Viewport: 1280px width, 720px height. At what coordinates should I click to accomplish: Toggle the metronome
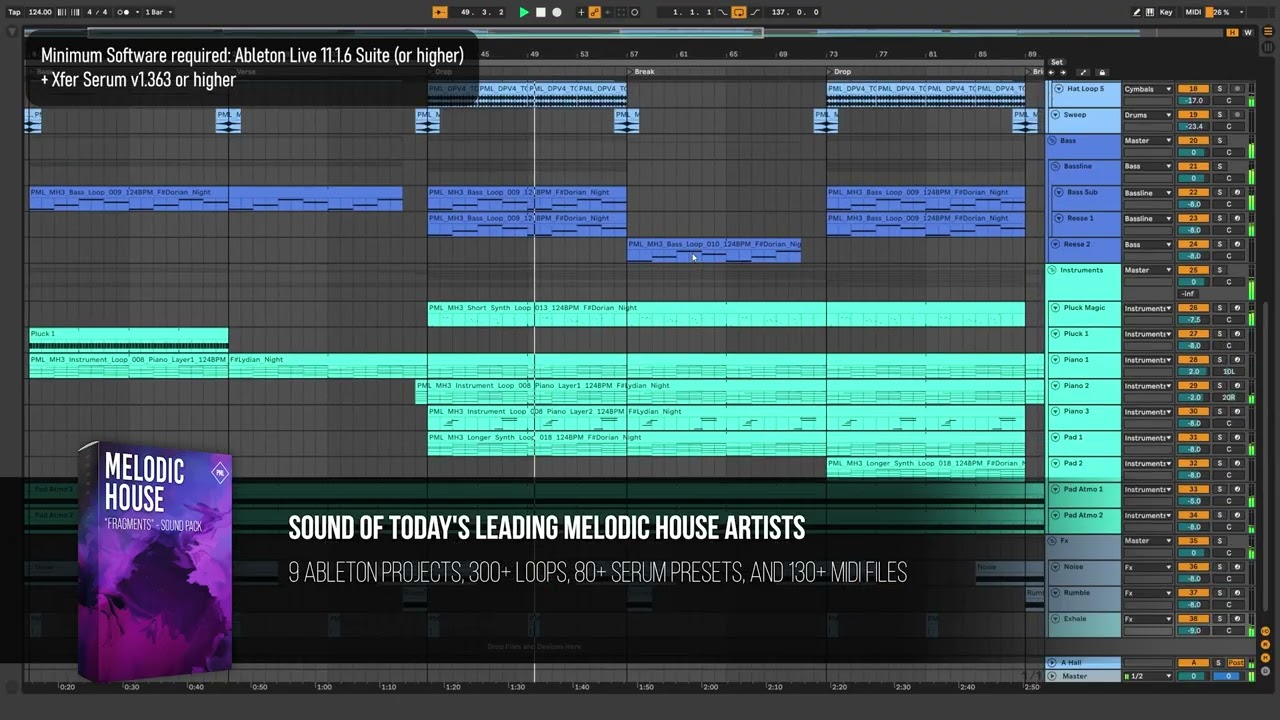click(123, 12)
